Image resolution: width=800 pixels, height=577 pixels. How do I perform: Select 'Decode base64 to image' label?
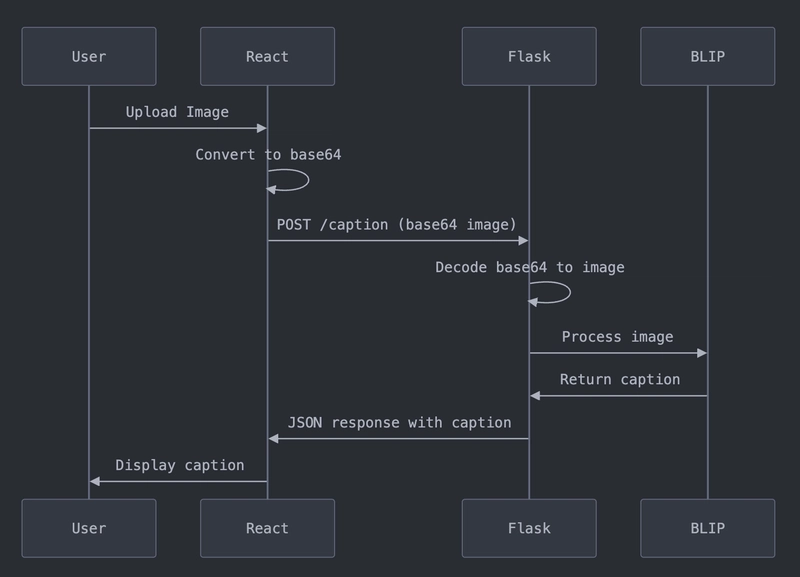coord(530,267)
